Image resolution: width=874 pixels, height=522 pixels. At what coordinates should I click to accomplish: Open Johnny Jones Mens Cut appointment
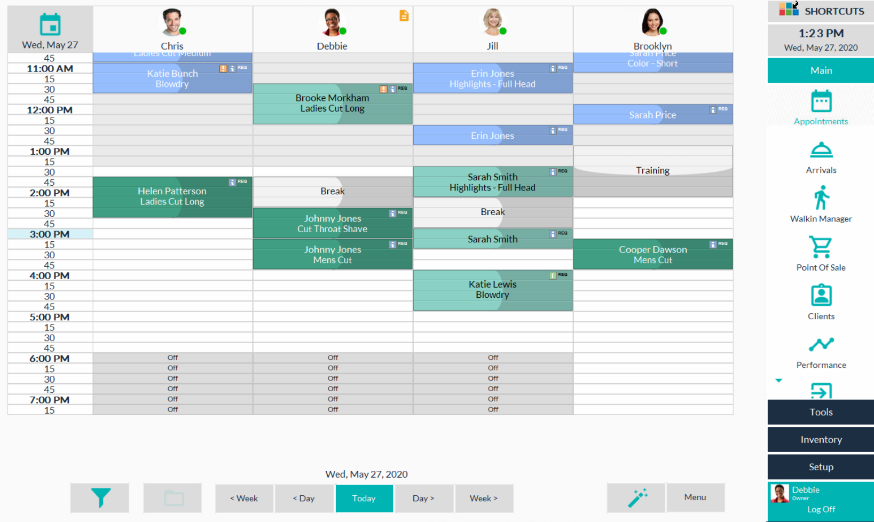tap(333, 254)
